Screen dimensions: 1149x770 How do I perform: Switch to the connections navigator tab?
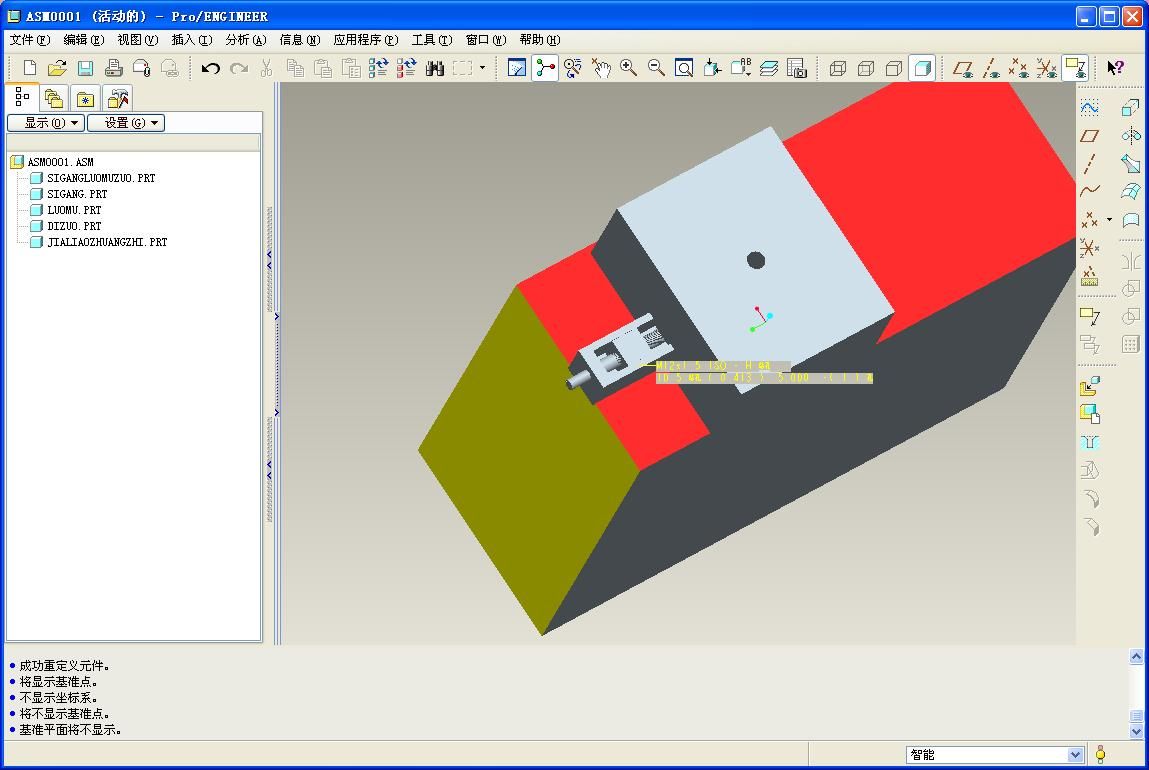click(117, 98)
